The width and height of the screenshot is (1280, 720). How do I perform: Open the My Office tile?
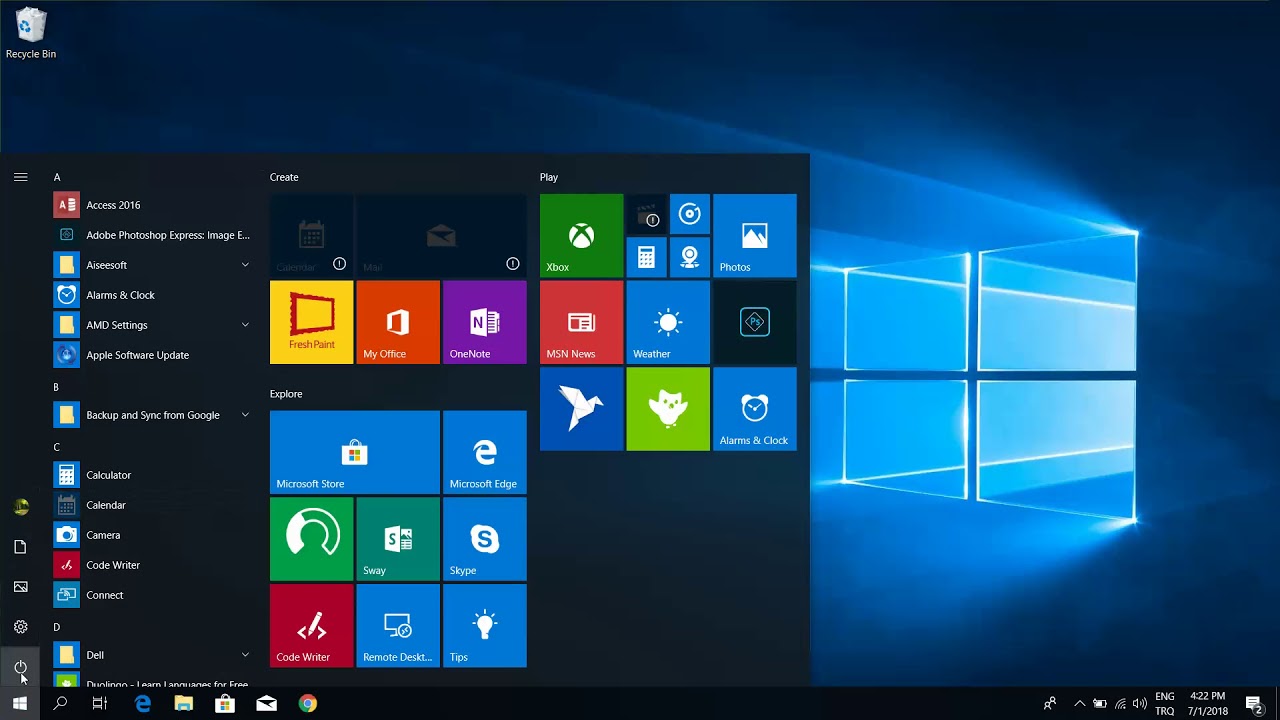click(398, 322)
